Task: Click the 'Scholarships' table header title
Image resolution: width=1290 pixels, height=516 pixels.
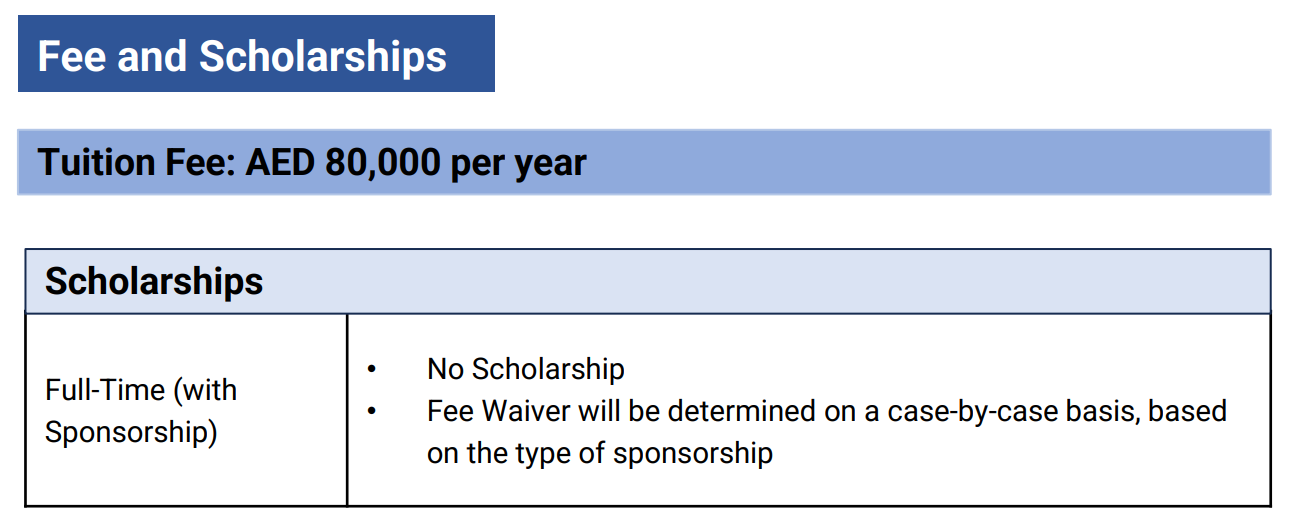Action: [x=154, y=282]
